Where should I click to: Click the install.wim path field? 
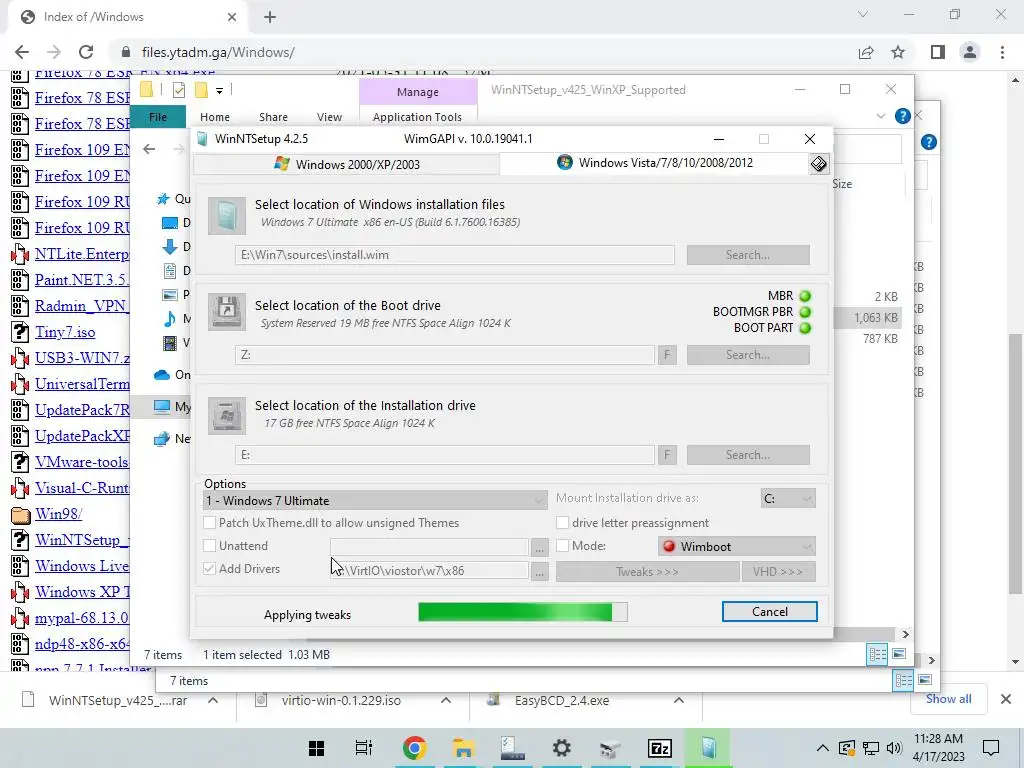455,255
